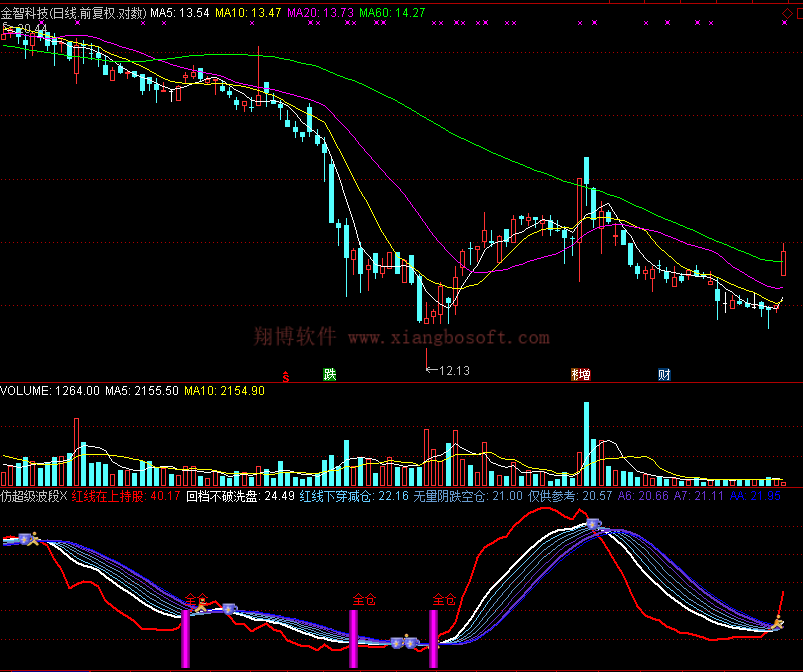Click the left cup of the paired cup icons
The width and height of the screenshot is (803, 672).
397,642
